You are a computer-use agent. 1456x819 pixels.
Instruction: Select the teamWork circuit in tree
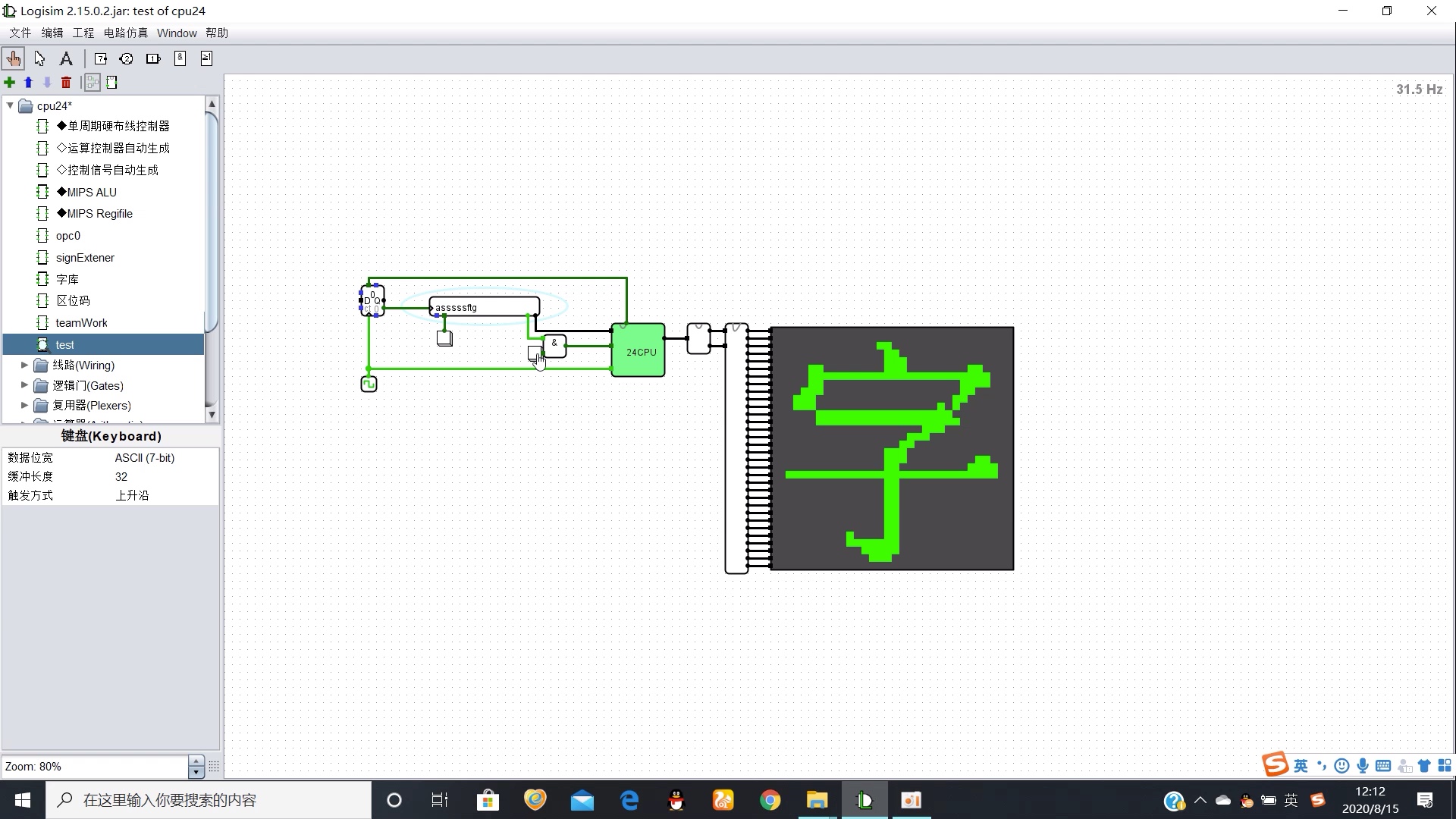coord(81,323)
